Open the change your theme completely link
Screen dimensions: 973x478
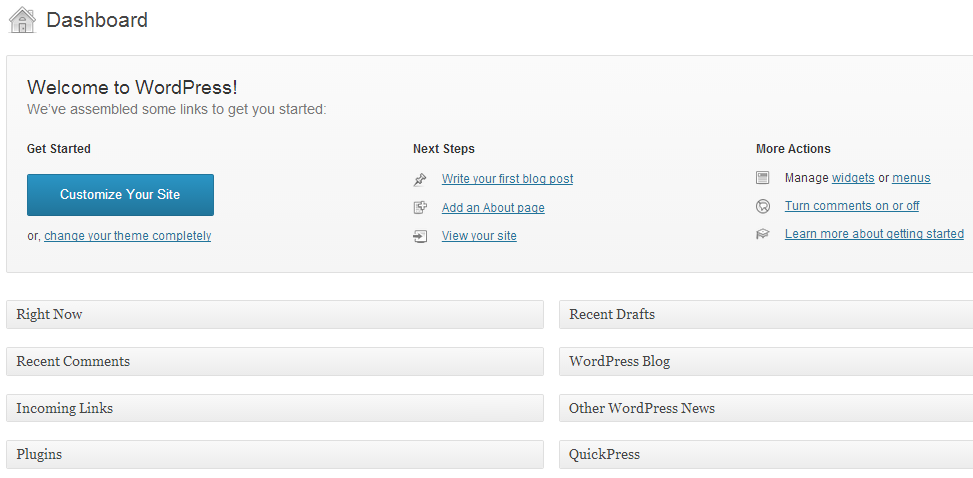128,236
